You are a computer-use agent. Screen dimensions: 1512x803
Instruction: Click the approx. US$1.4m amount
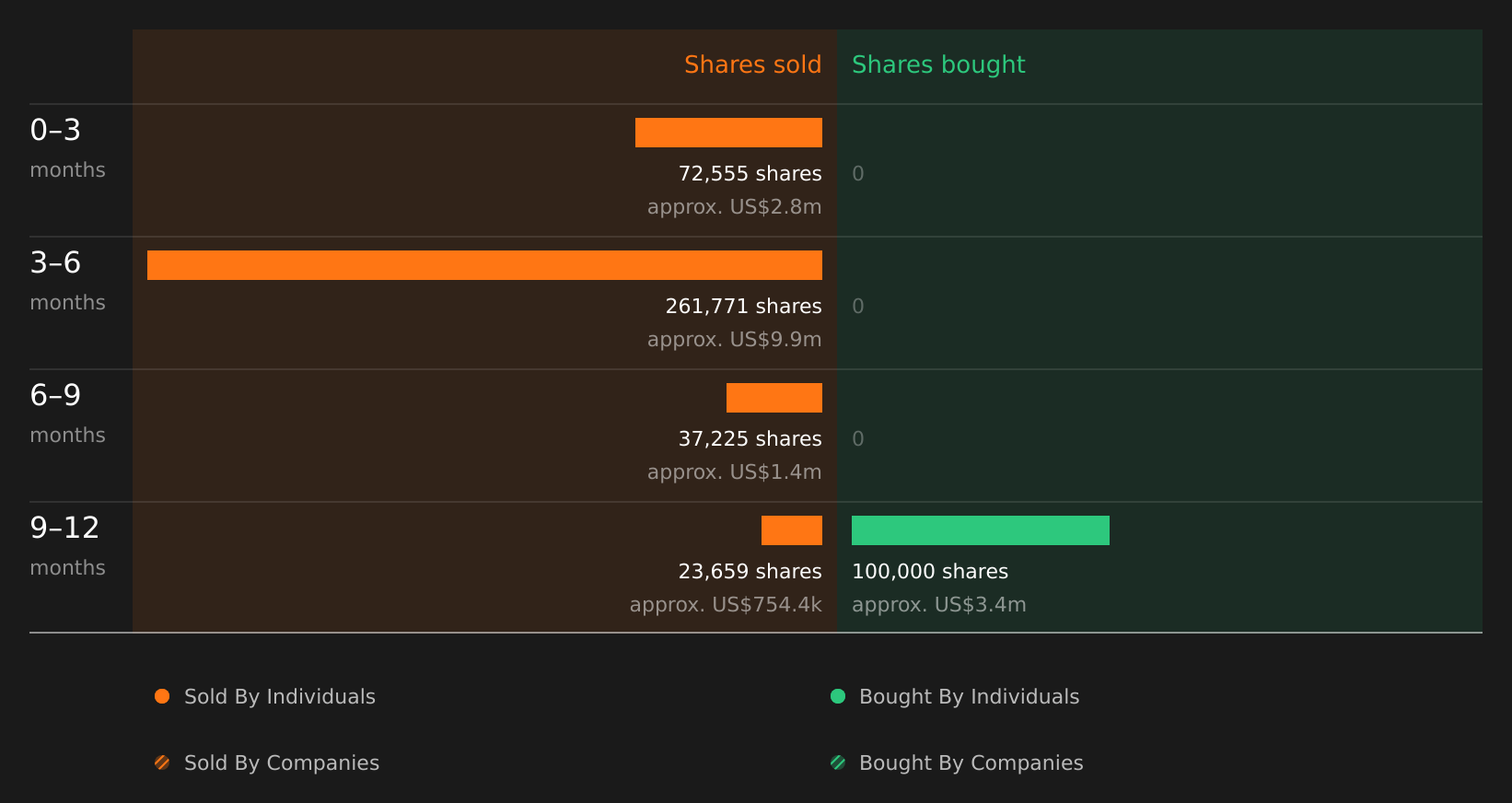click(x=734, y=471)
